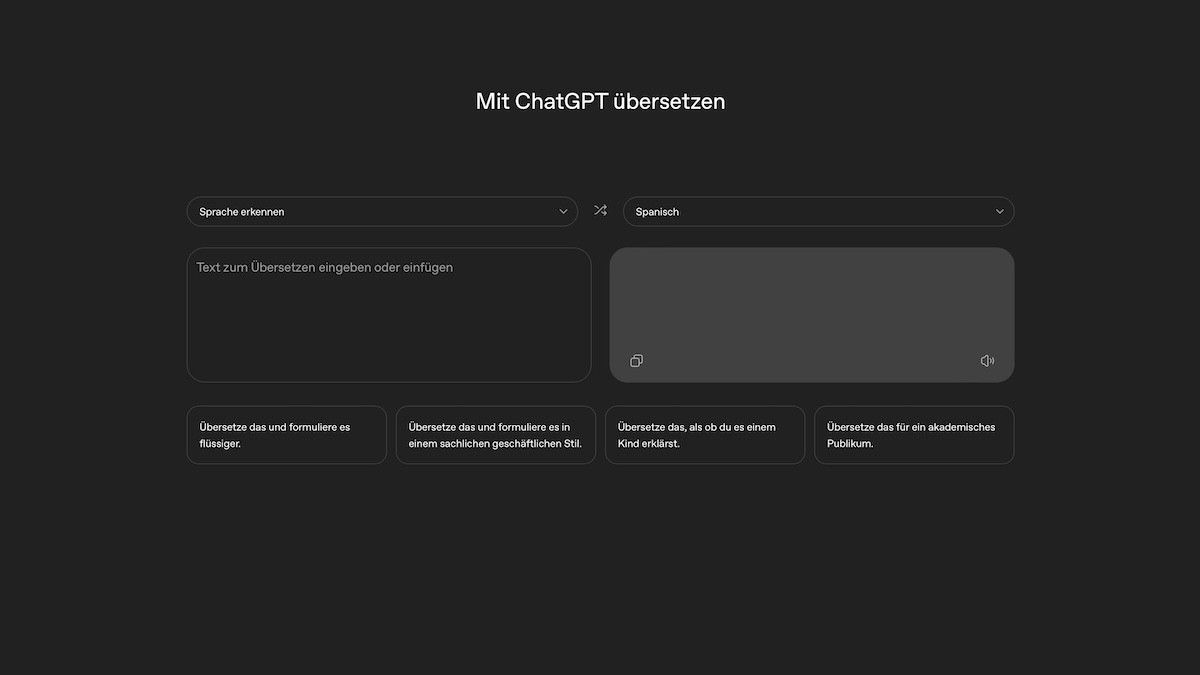This screenshot has height=675, width=1200.
Task: Click the 'Mit ChatGPT übersetzen' heading
Action: (600, 101)
